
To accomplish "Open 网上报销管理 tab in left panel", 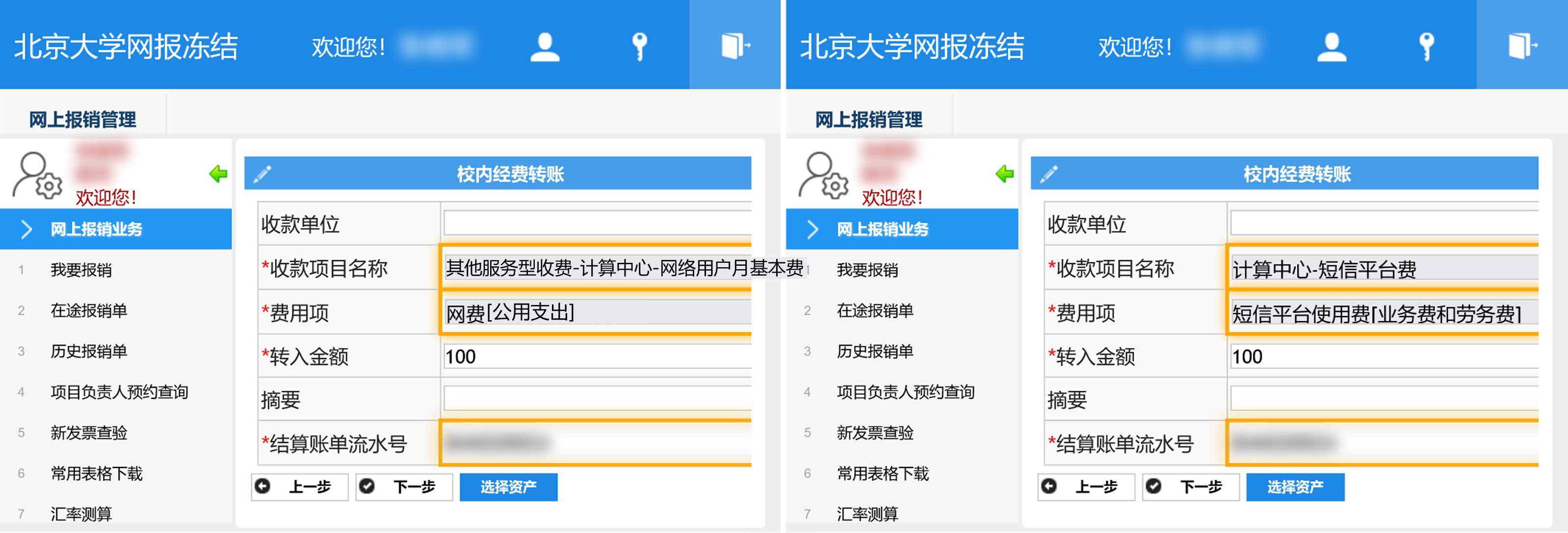I will click(x=83, y=119).
